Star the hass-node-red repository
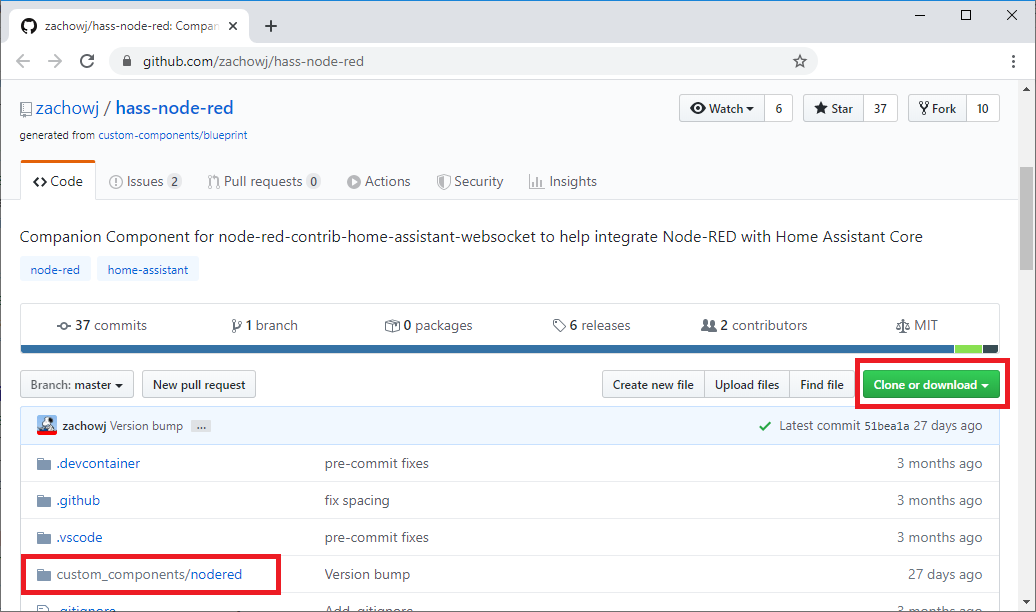The width and height of the screenshot is (1036, 612). point(833,108)
